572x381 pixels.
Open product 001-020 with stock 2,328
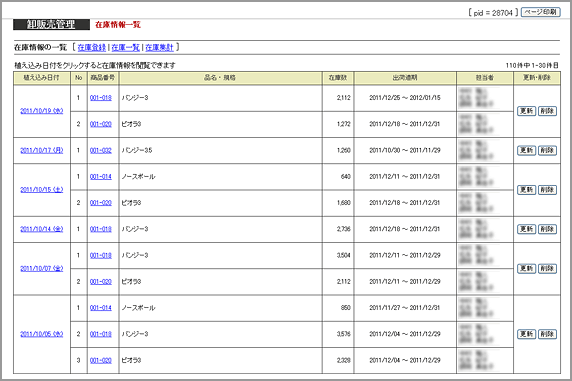click(x=101, y=361)
